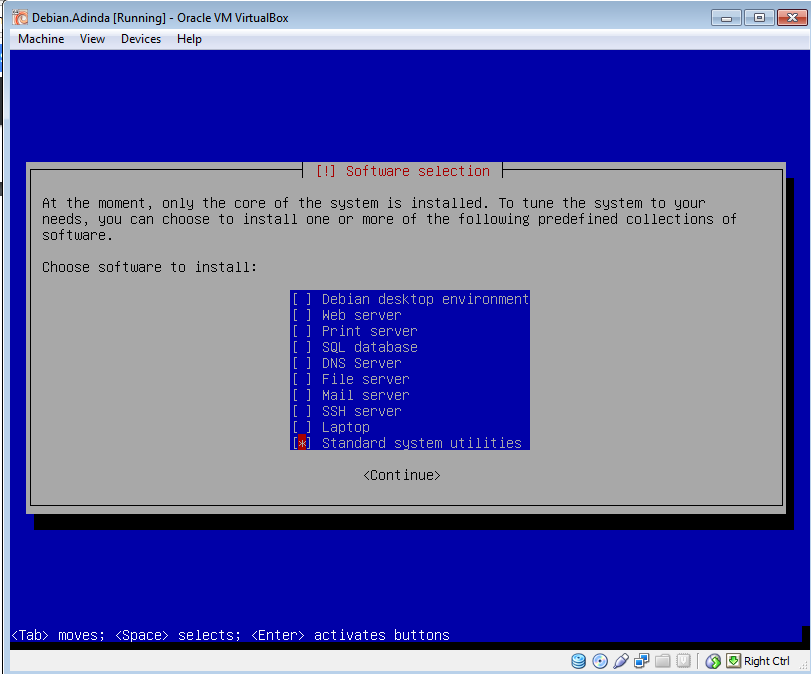Click the network adapters status icon
This screenshot has width=811, height=674.
tap(641, 661)
